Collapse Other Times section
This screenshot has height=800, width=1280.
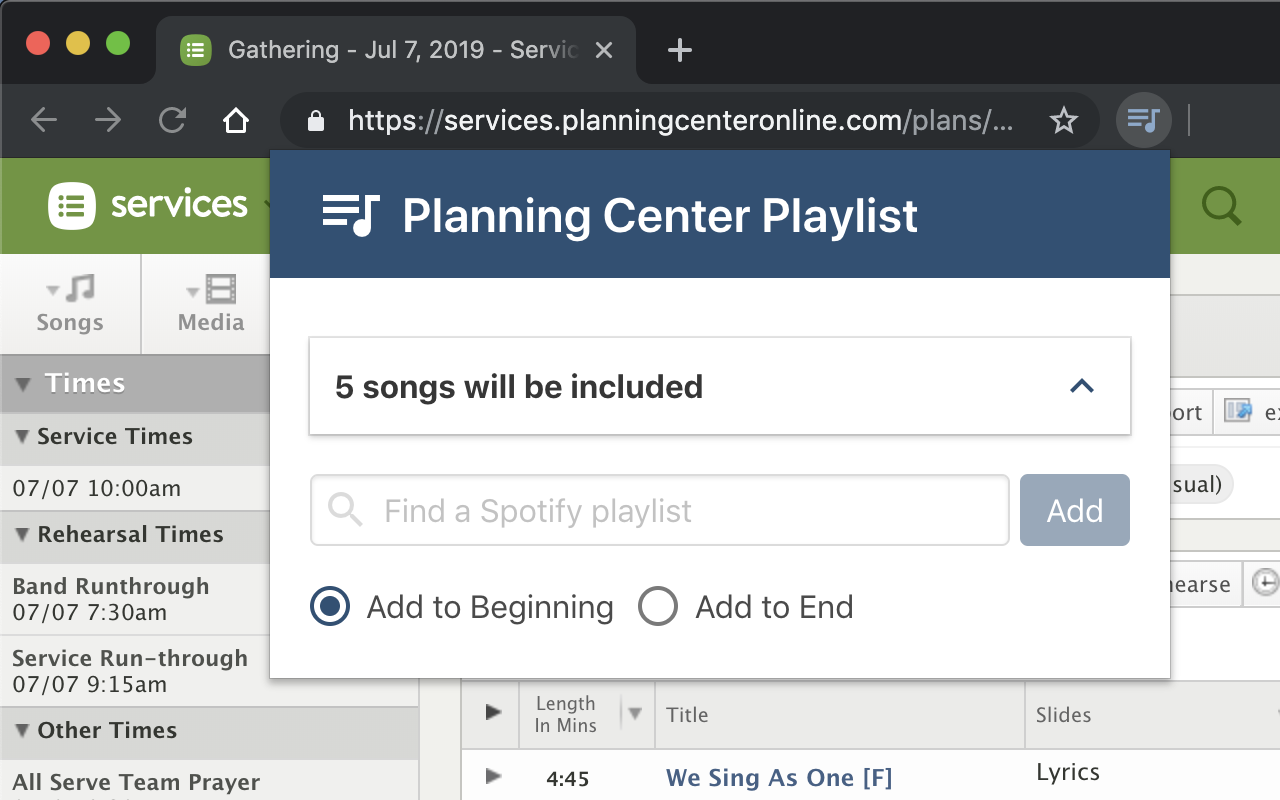pyautogui.click(x=21, y=730)
